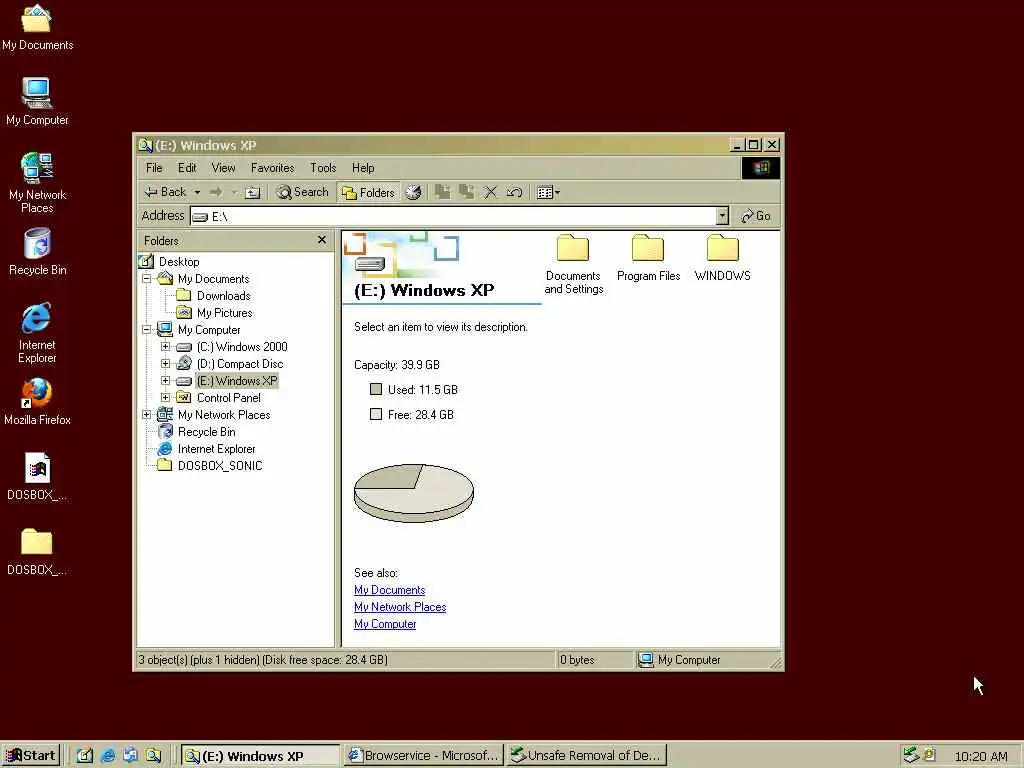The image size is (1024, 768).
Task: Click the disk usage pie chart
Action: [x=413, y=493]
